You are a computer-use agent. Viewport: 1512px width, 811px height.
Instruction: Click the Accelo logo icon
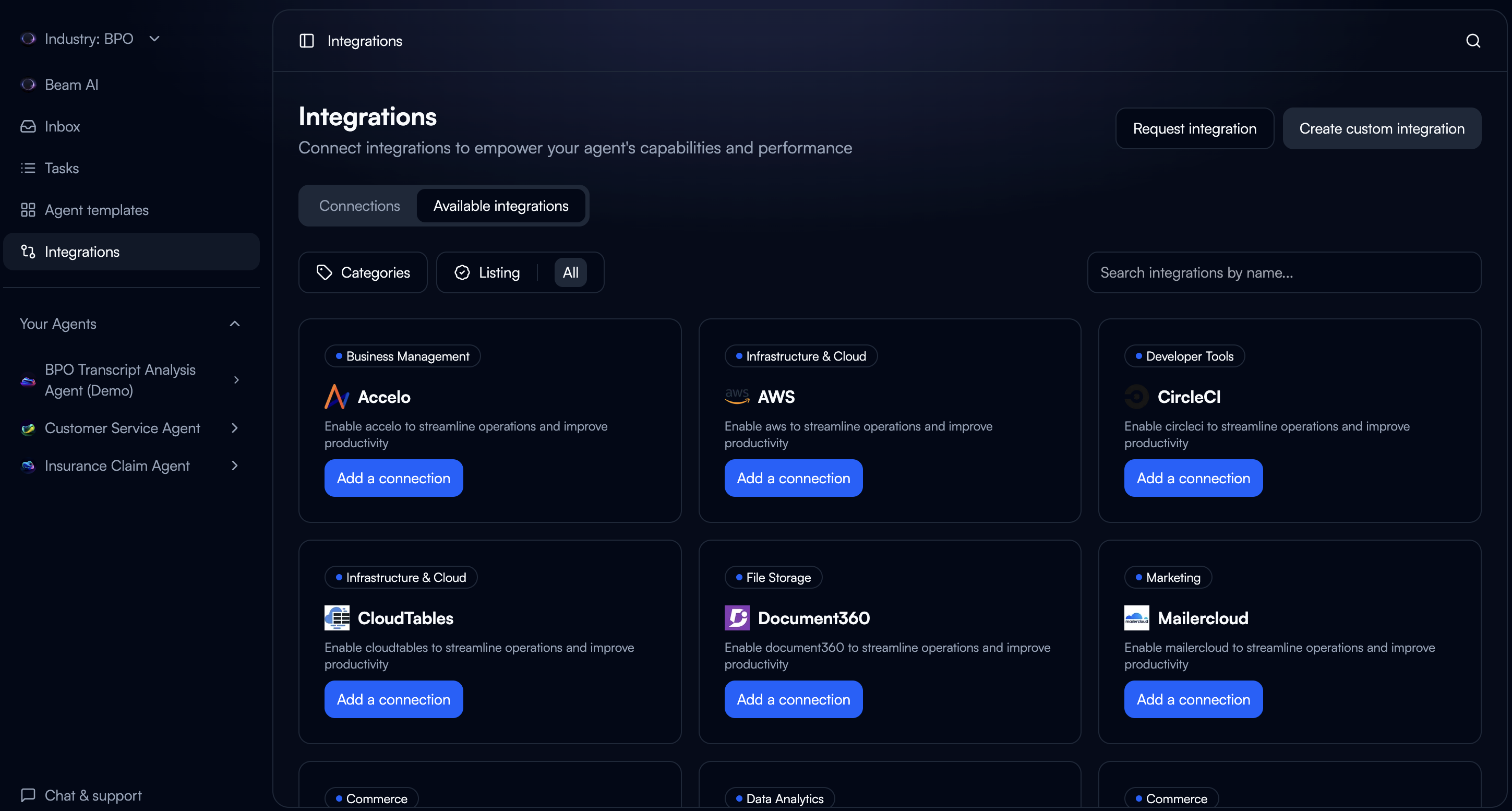[337, 397]
